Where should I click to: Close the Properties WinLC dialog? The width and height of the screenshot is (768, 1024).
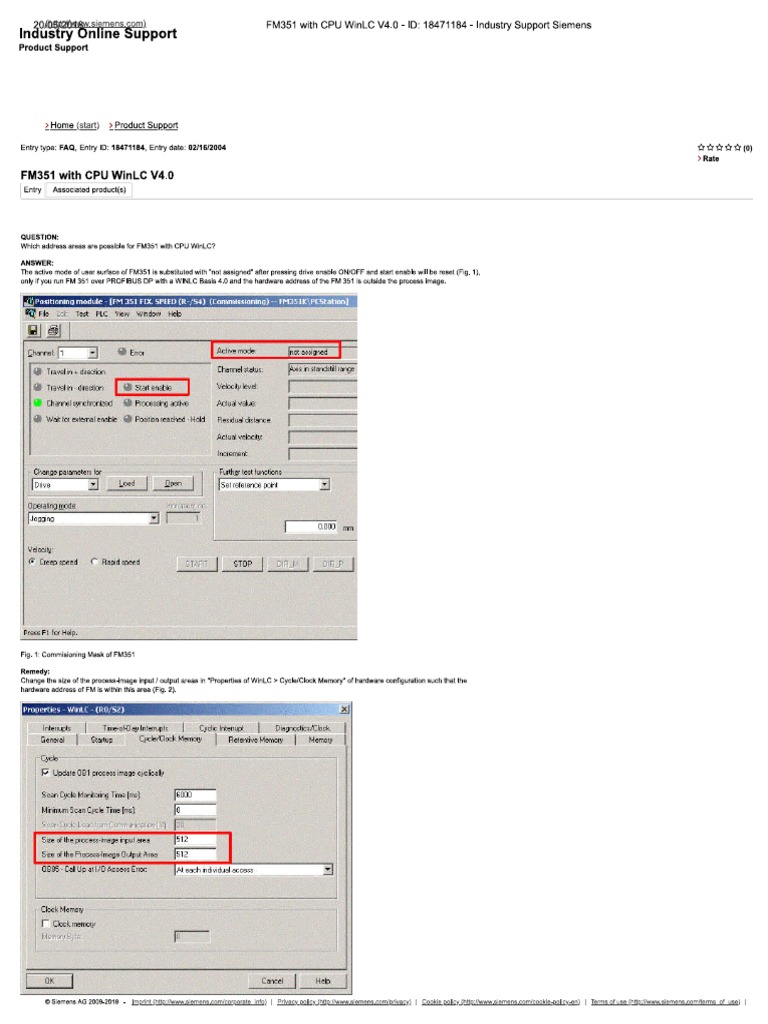click(x=344, y=709)
